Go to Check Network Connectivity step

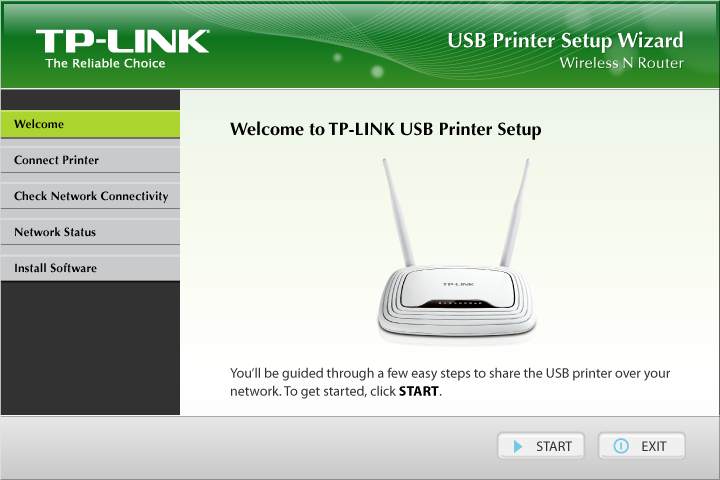[x=90, y=196]
